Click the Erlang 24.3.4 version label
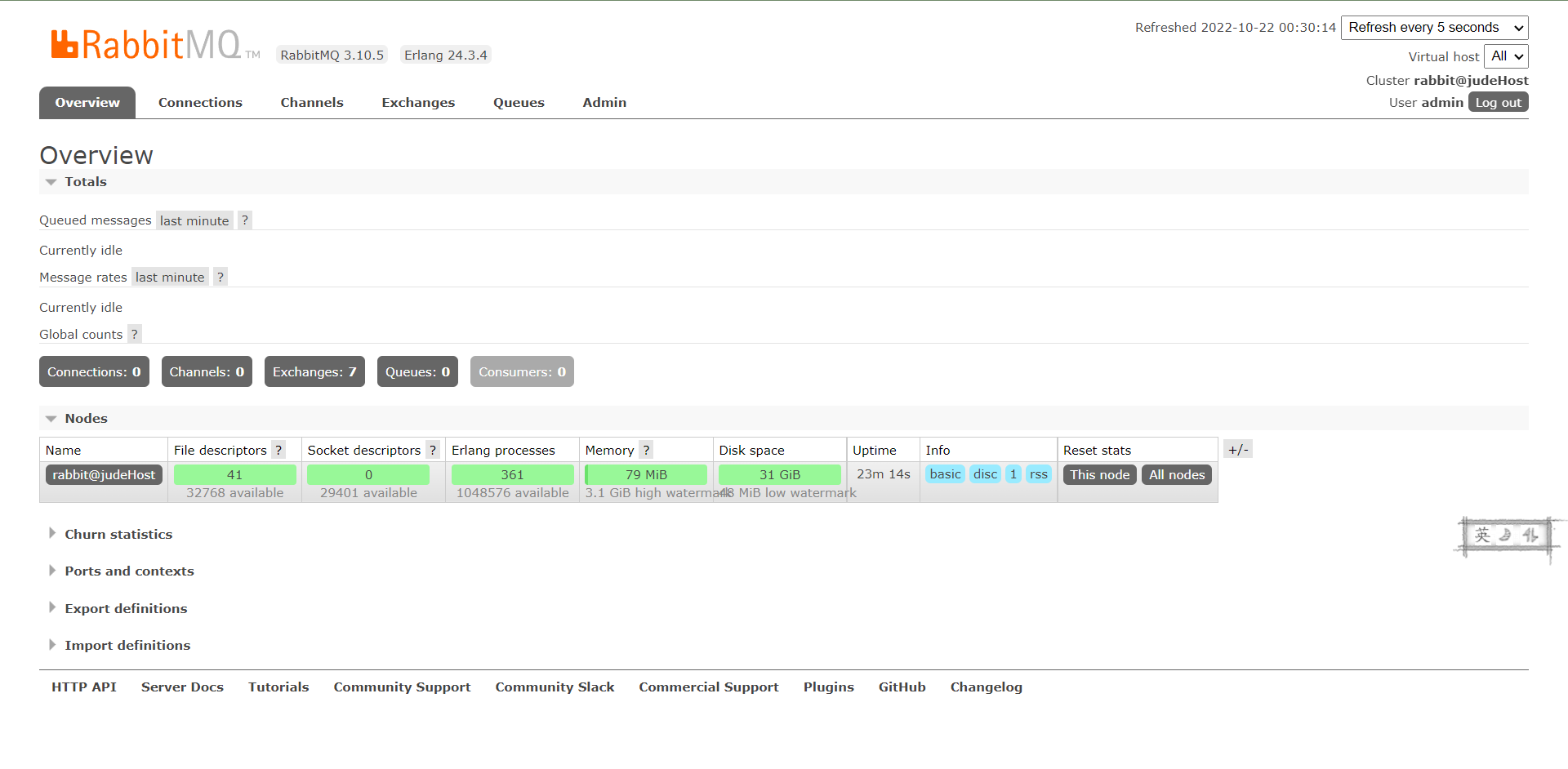Image resolution: width=1568 pixels, height=769 pixels. (x=446, y=55)
